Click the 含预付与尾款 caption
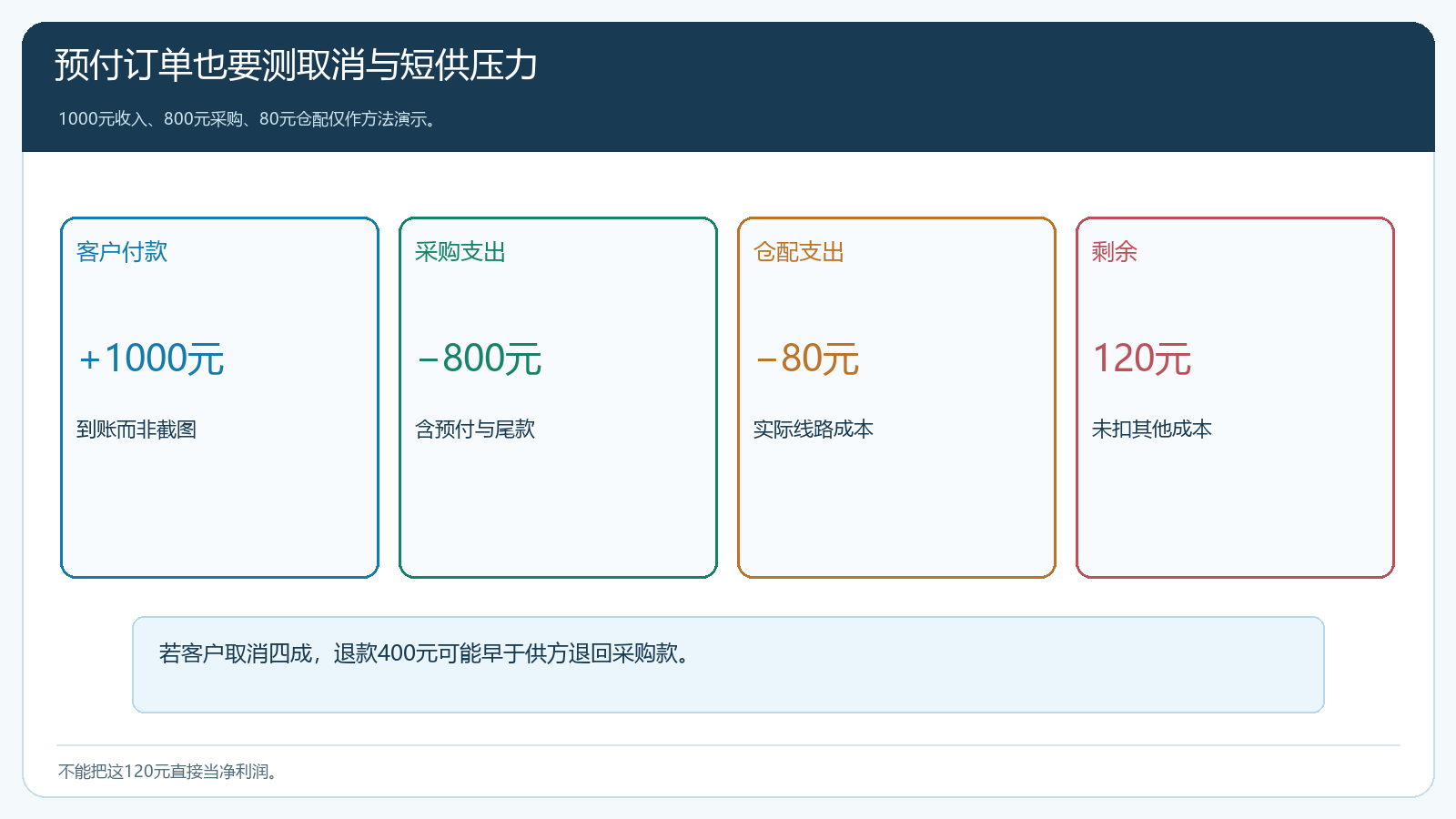This screenshot has height=819, width=1456. pos(475,430)
